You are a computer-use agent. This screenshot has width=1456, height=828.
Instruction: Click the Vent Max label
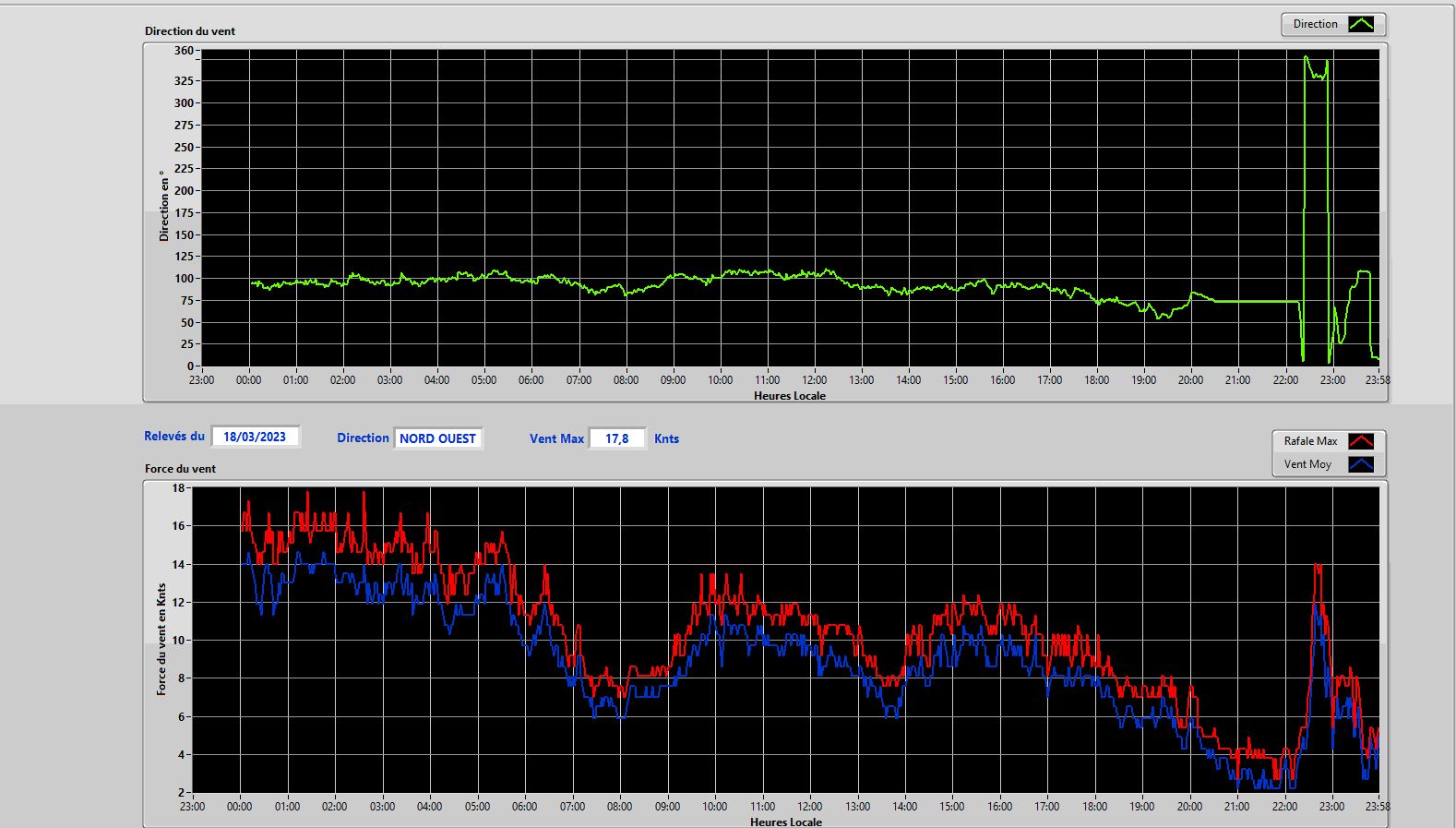[556, 439]
